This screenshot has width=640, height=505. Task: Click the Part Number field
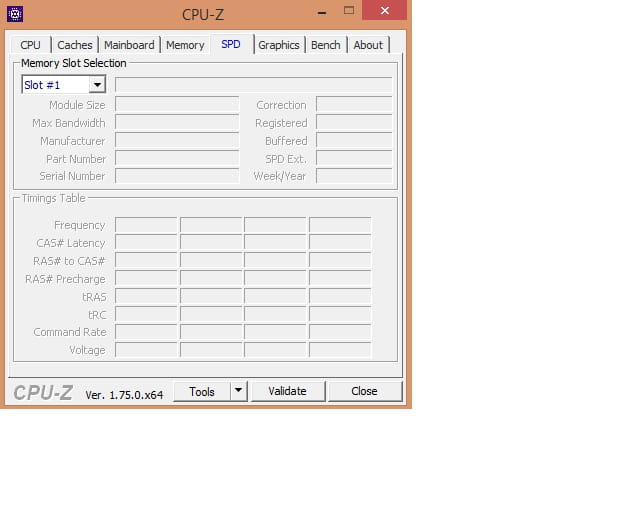(177, 158)
